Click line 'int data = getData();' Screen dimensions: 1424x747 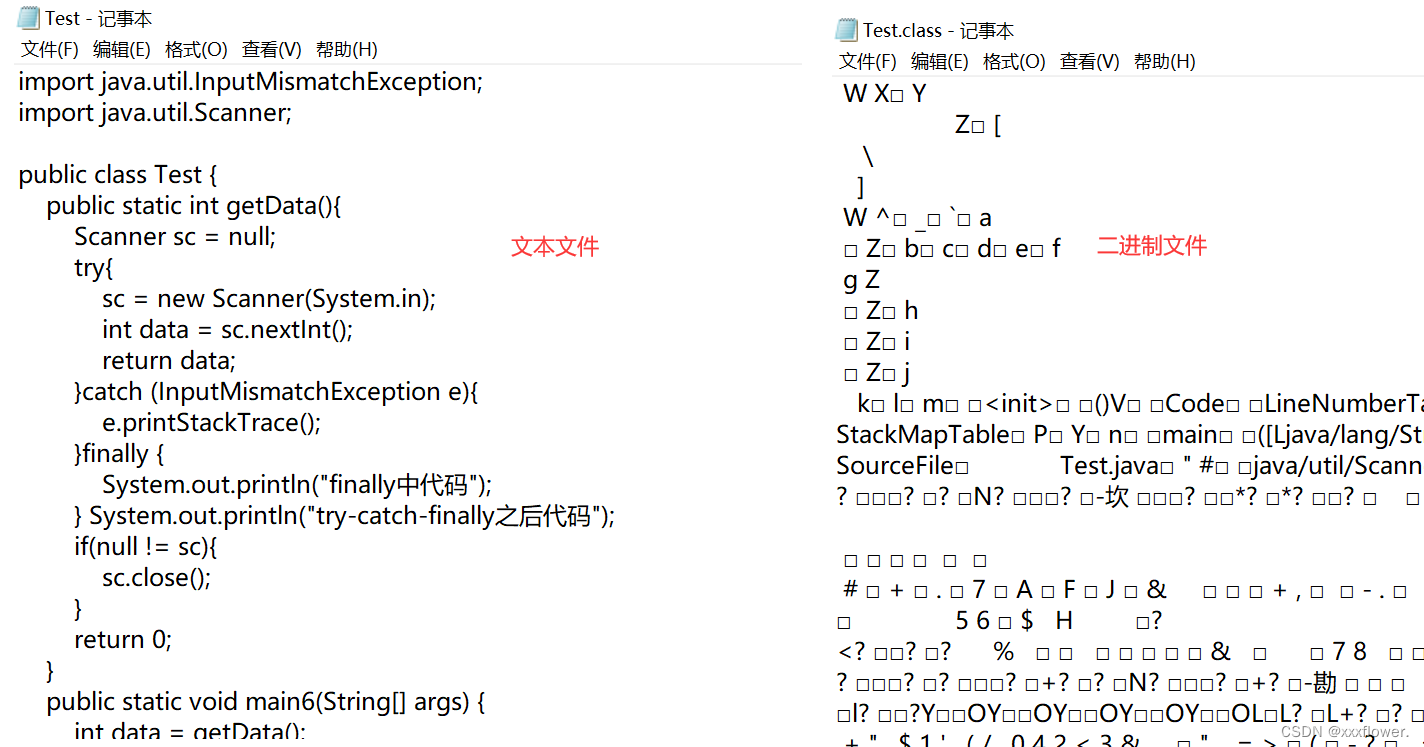pos(190,733)
